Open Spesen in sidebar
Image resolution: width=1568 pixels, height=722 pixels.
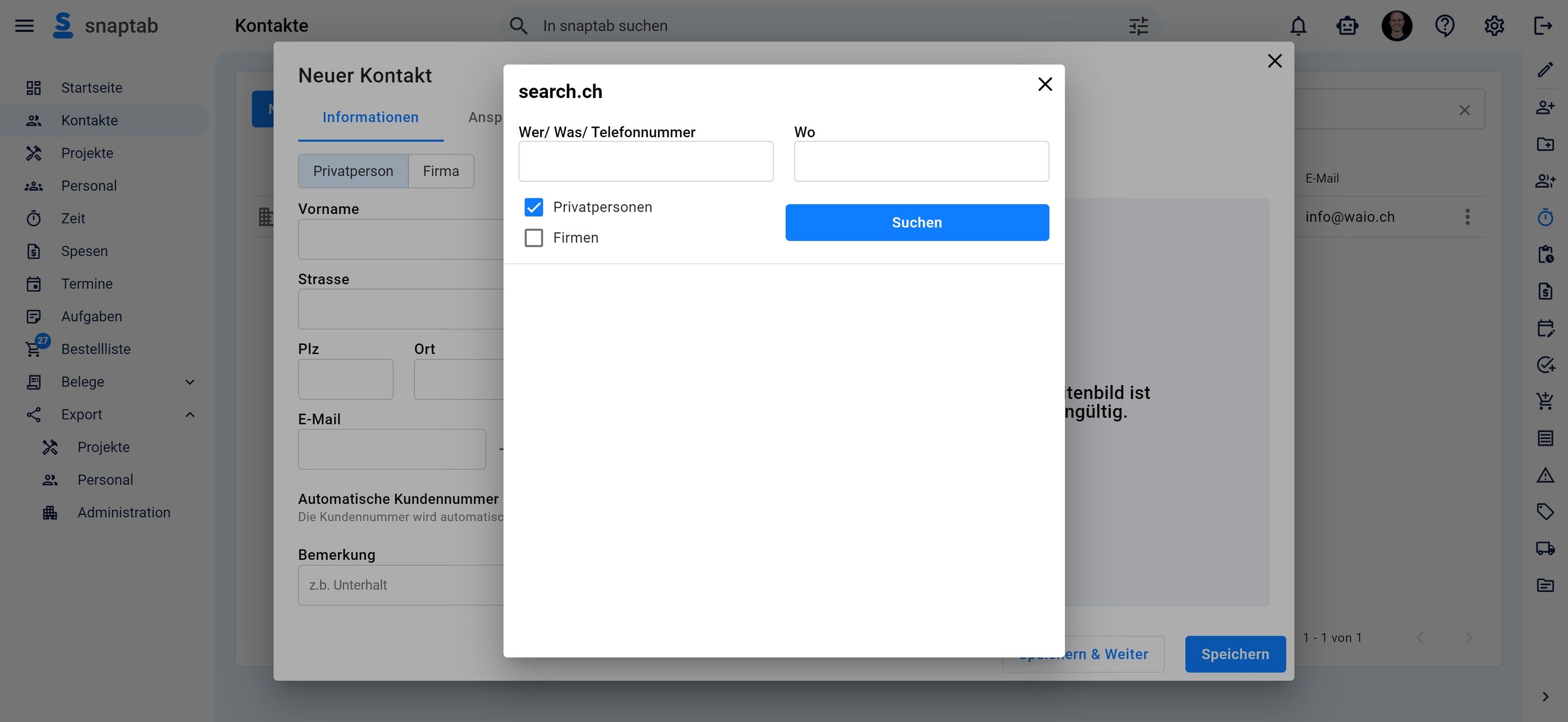[105, 251]
